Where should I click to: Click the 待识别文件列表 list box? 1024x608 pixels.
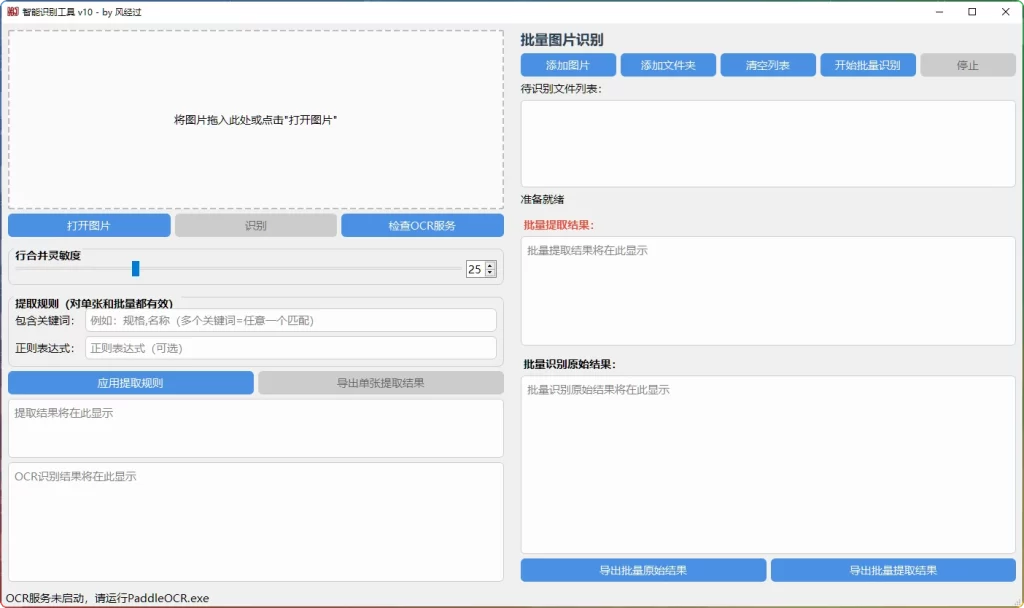tap(767, 143)
